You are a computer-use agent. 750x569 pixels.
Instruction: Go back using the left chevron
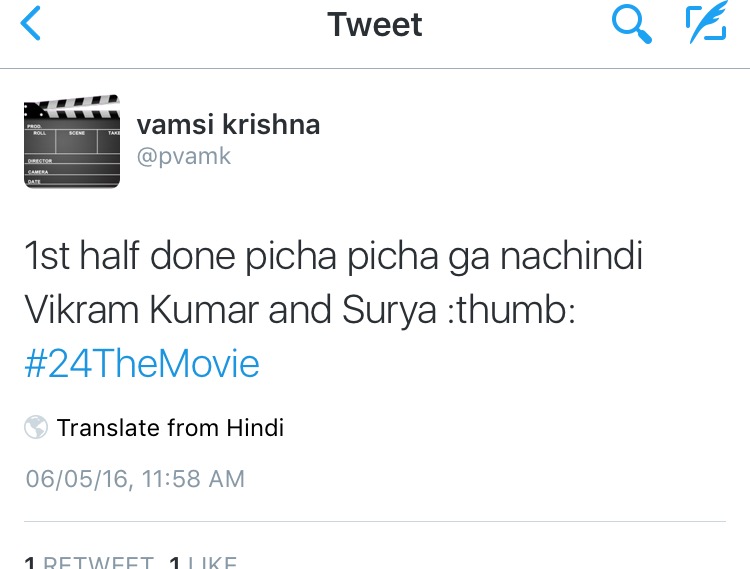(x=32, y=24)
